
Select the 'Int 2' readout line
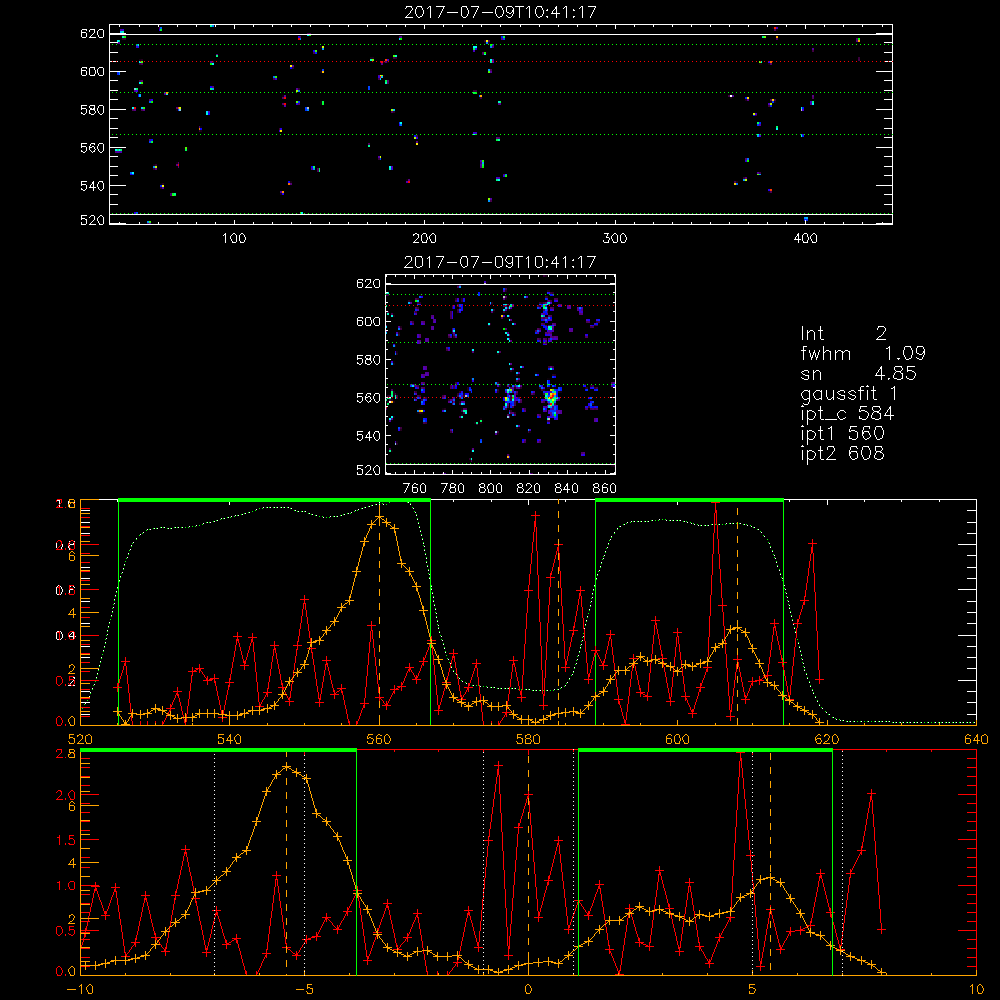[x=844, y=334]
